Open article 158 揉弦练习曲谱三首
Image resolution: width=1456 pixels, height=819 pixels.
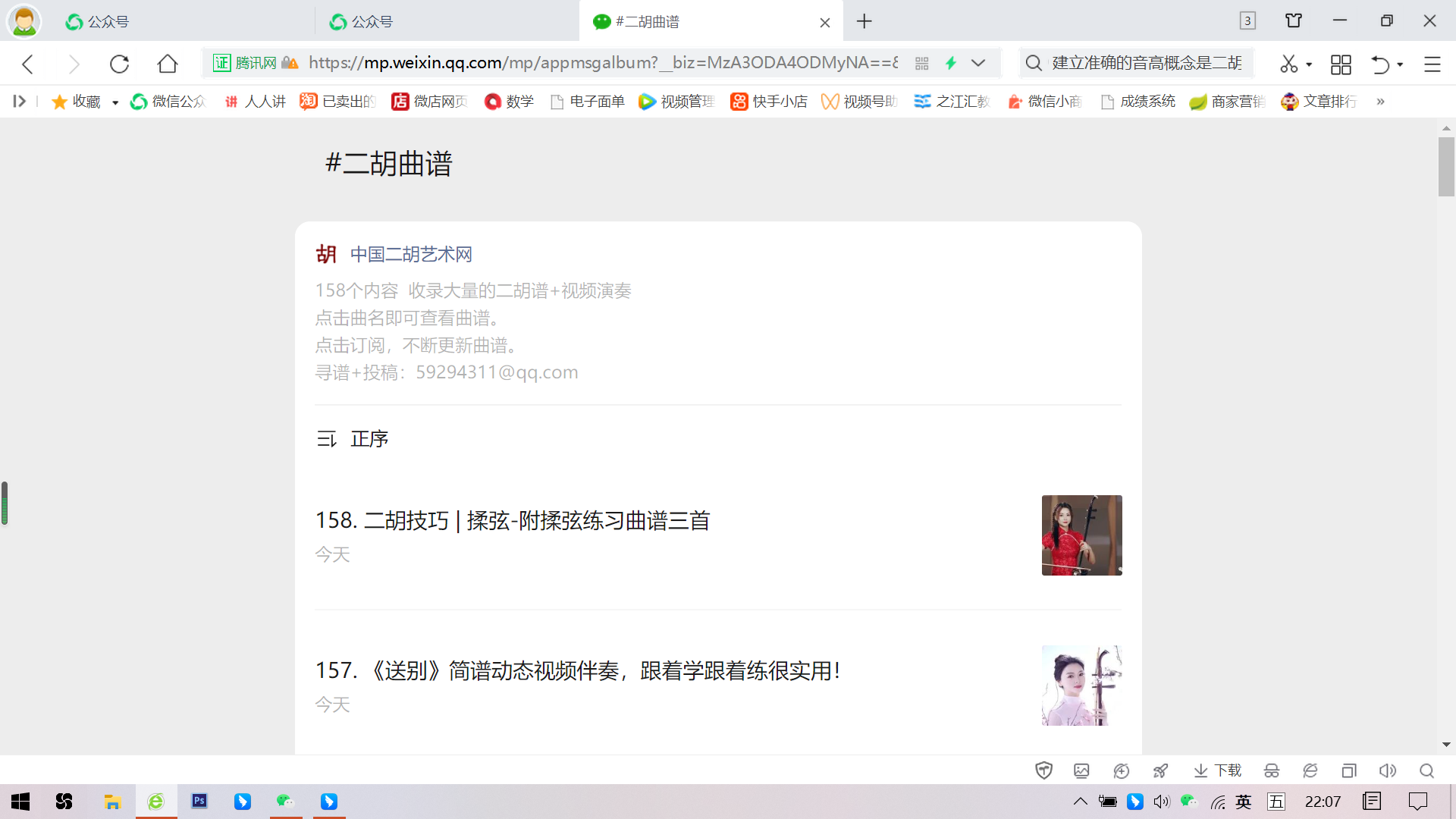tap(513, 520)
